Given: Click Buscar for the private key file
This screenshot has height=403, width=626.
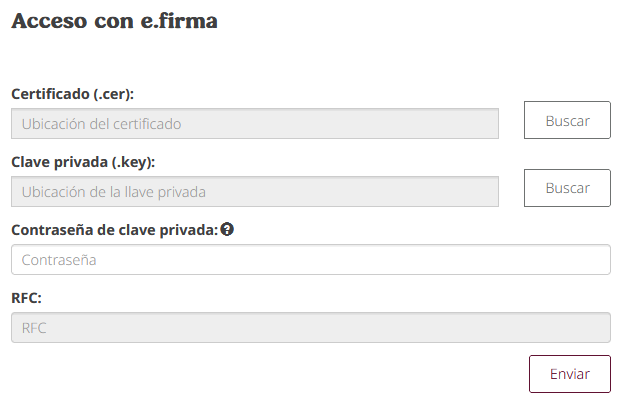Looking at the screenshot, I should [x=567, y=188].
